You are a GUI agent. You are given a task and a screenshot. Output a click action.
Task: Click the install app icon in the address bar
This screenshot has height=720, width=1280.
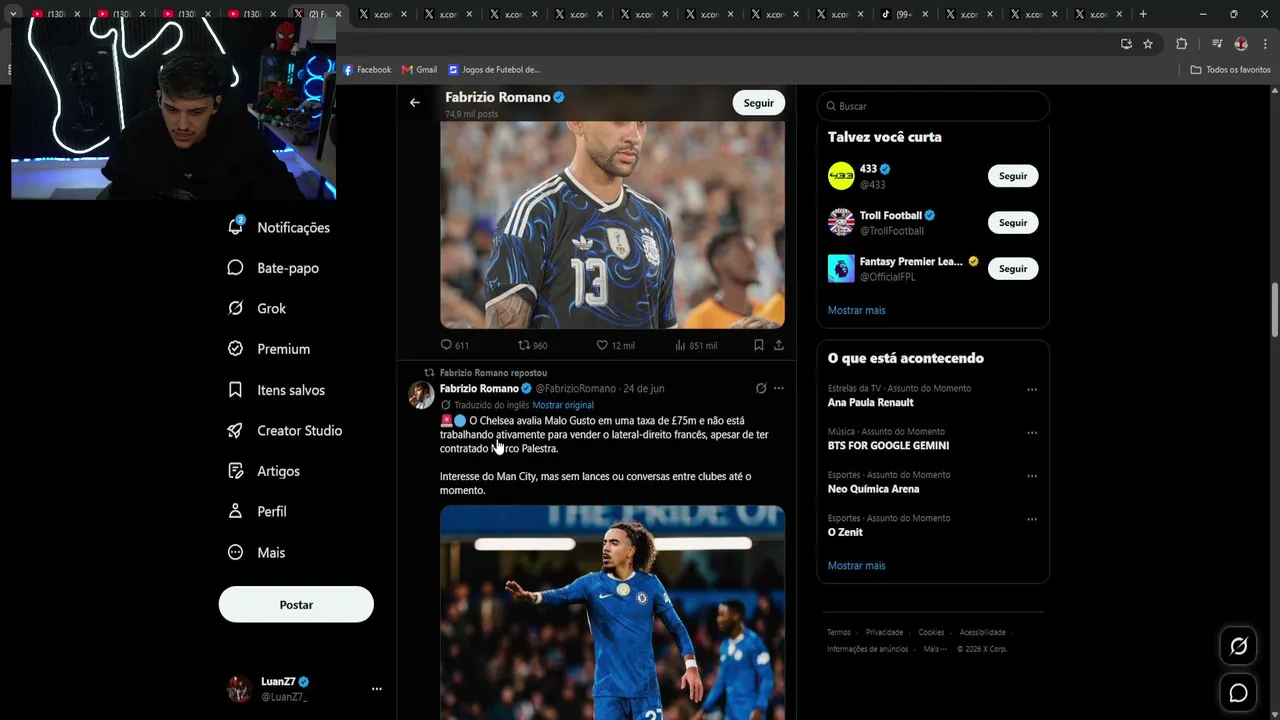coord(1126,44)
